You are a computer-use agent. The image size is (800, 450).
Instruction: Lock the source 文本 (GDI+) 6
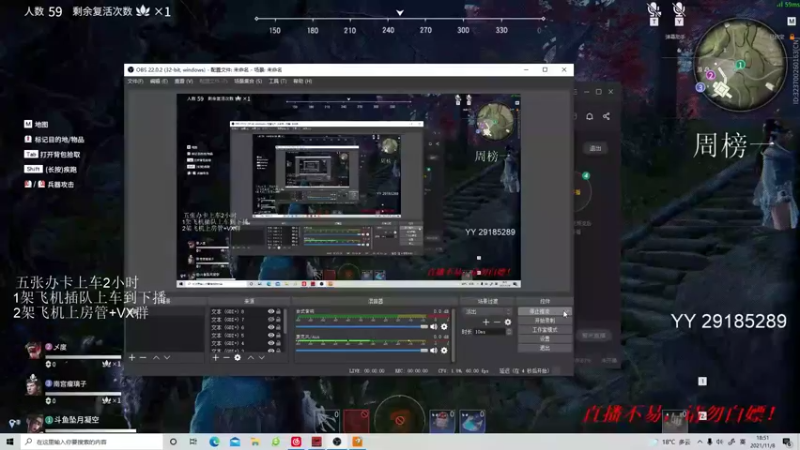(x=279, y=327)
